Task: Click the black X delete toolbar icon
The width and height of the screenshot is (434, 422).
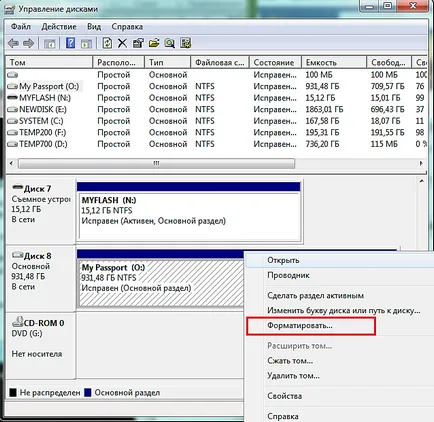Action: 122,43
